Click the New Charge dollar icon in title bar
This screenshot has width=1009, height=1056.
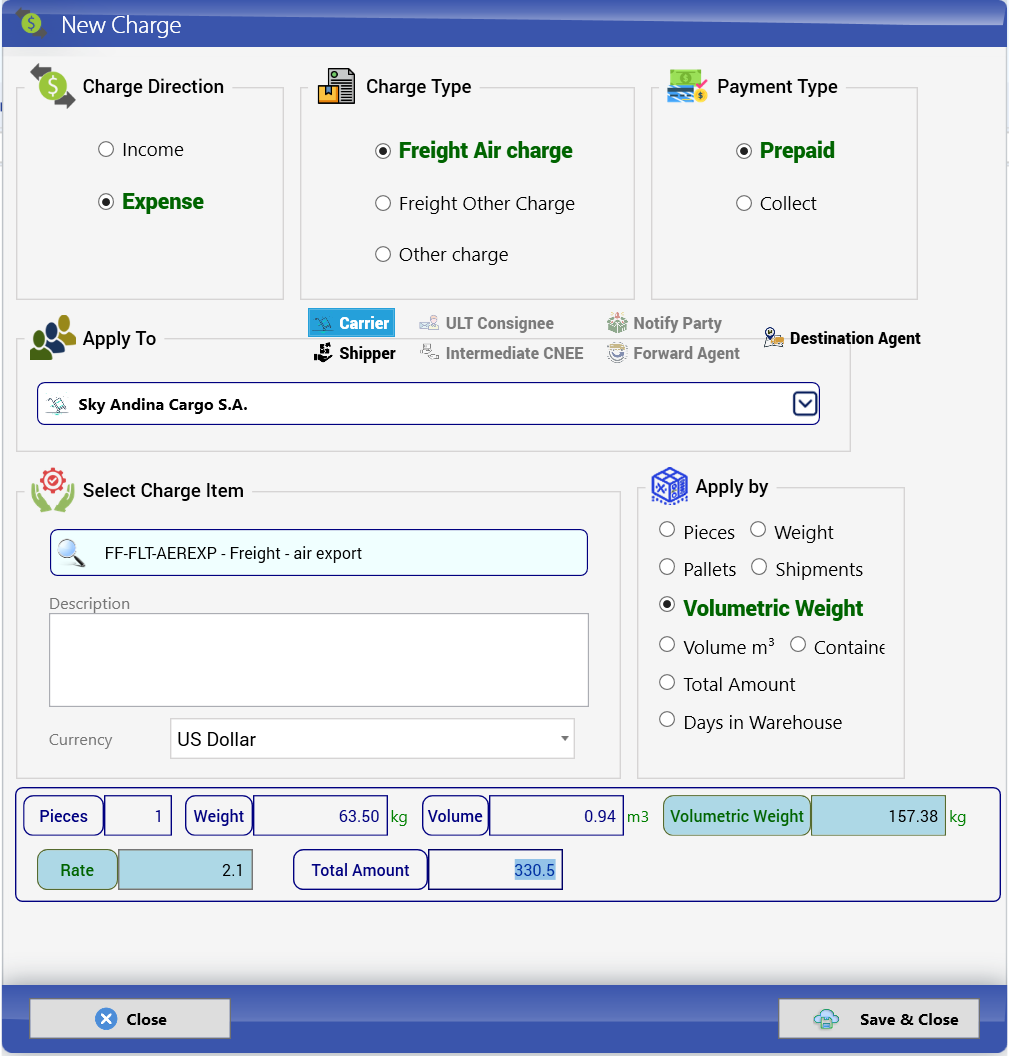point(32,23)
